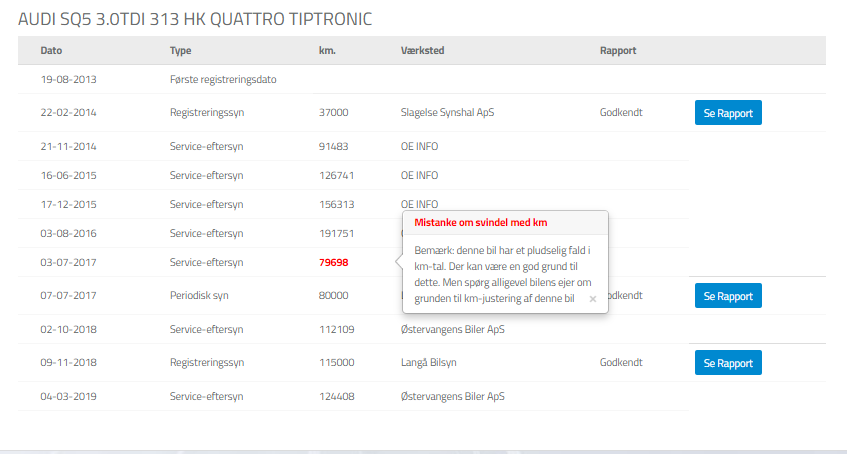The width and height of the screenshot is (847, 454).
Task: Open Se Rapport for Langå Bilsyn inspection
Action: tap(728, 362)
